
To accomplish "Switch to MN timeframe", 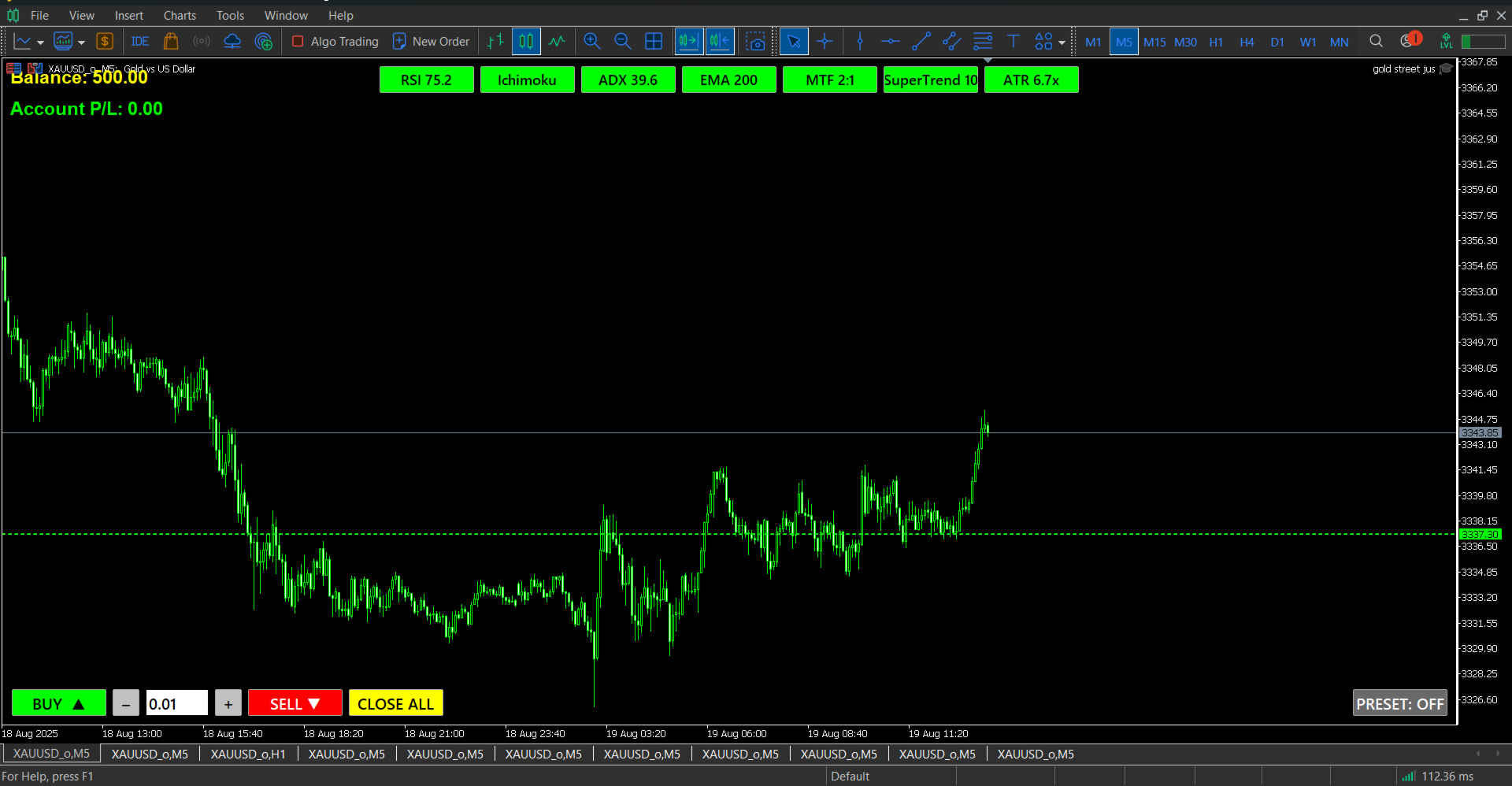I will (x=1339, y=42).
